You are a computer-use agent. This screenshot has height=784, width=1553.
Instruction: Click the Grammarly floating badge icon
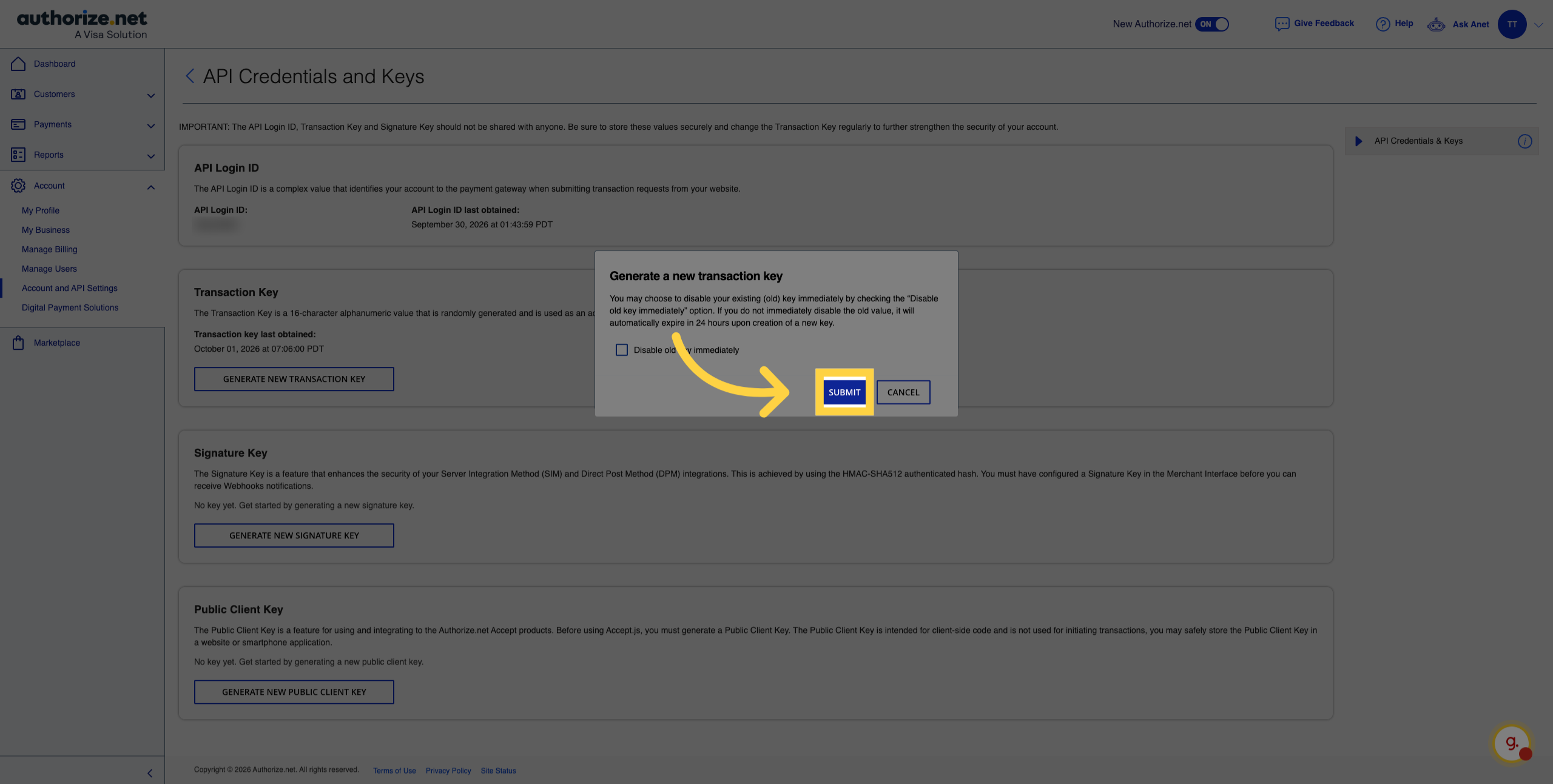pos(1512,743)
